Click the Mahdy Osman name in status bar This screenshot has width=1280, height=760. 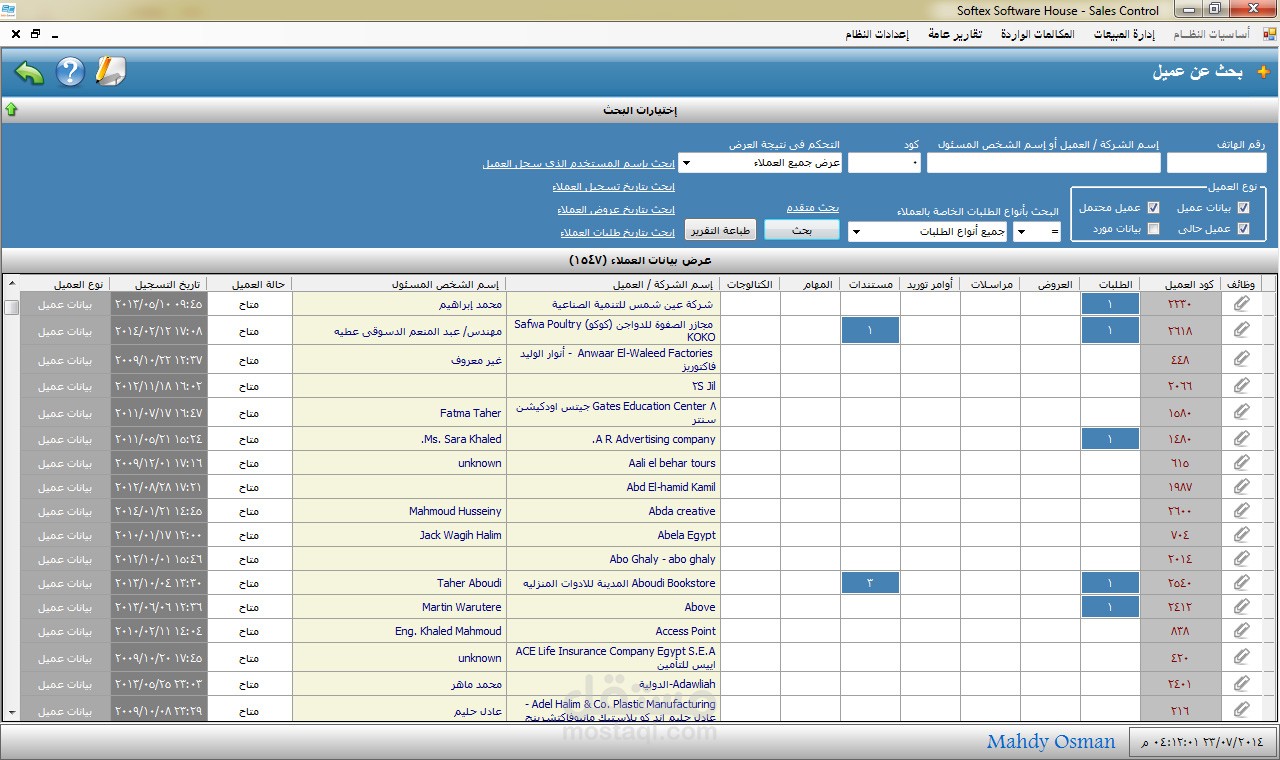pos(1050,741)
